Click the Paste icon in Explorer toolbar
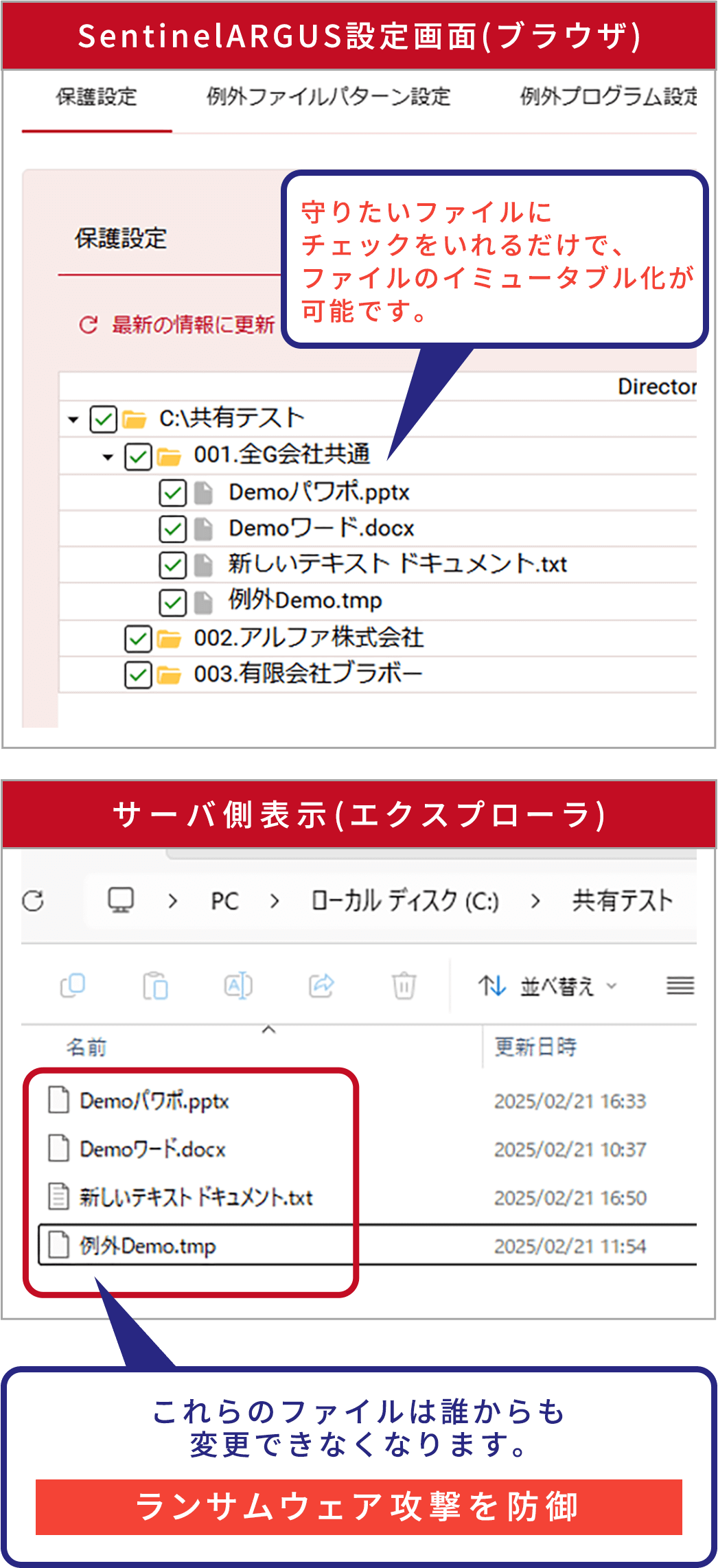 point(156,986)
